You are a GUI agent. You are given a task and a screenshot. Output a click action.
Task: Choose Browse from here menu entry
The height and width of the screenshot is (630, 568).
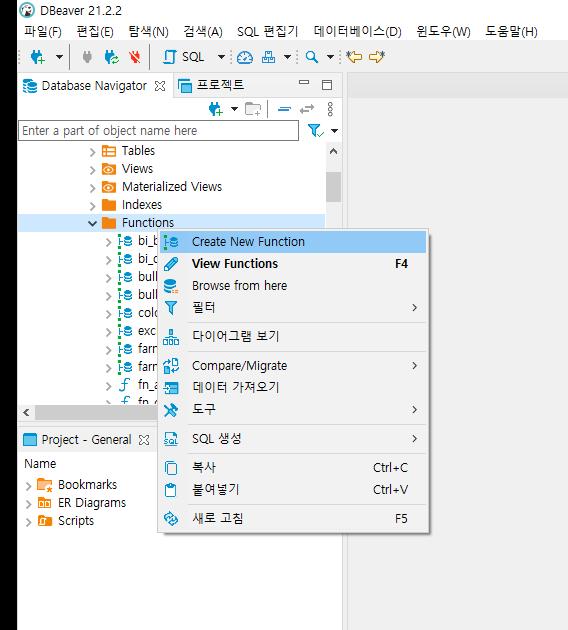[x=293, y=286]
